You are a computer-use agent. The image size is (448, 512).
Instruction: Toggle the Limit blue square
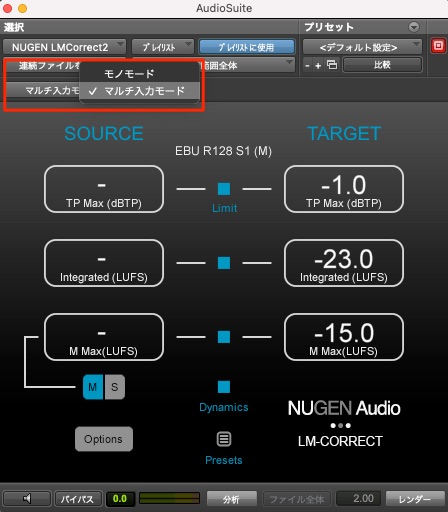[x=224, y=189]
